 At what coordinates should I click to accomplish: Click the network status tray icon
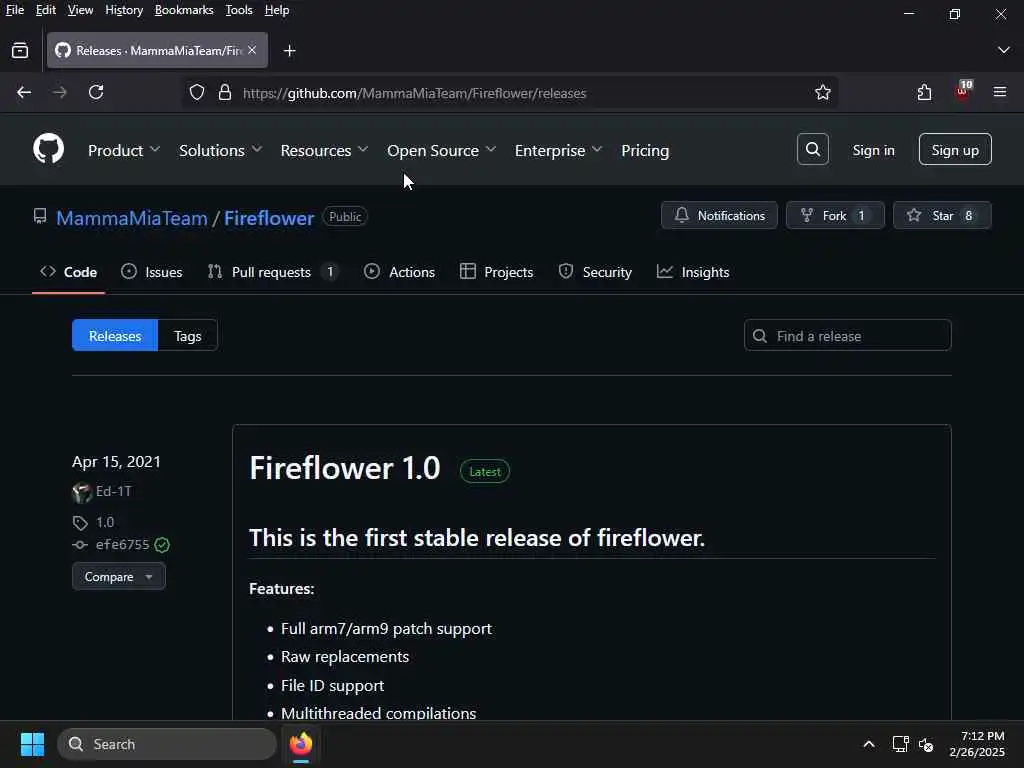tap(901, 744)
